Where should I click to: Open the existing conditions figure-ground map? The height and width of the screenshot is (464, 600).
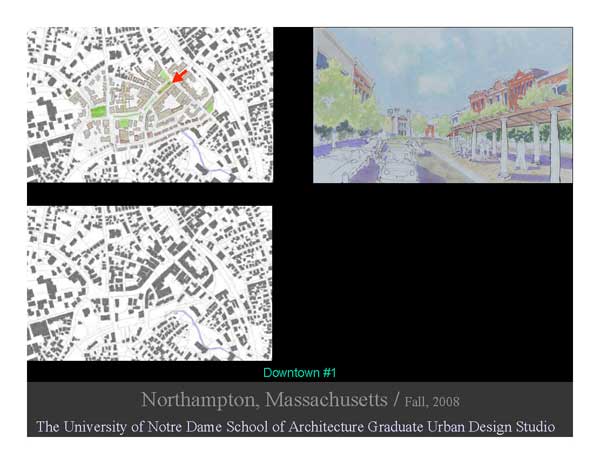(x=150, y=283)
